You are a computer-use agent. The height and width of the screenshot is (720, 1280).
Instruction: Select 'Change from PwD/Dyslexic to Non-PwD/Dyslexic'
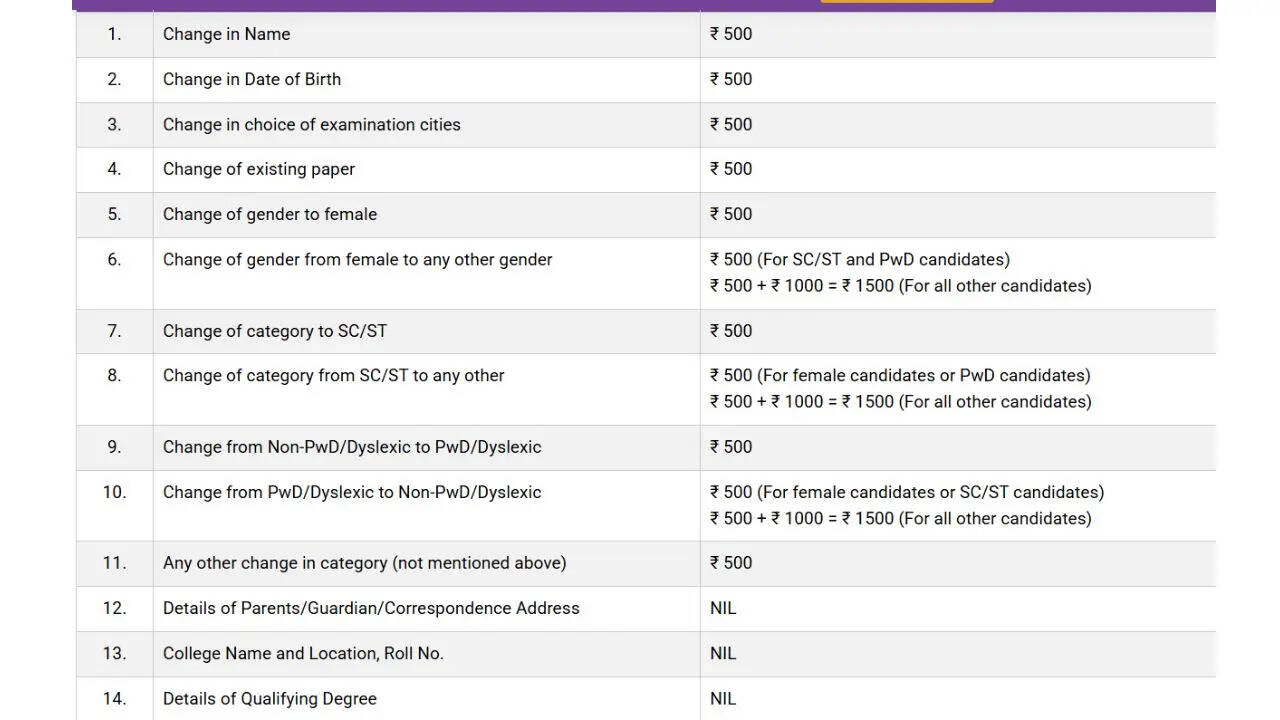tap(352, 492)
